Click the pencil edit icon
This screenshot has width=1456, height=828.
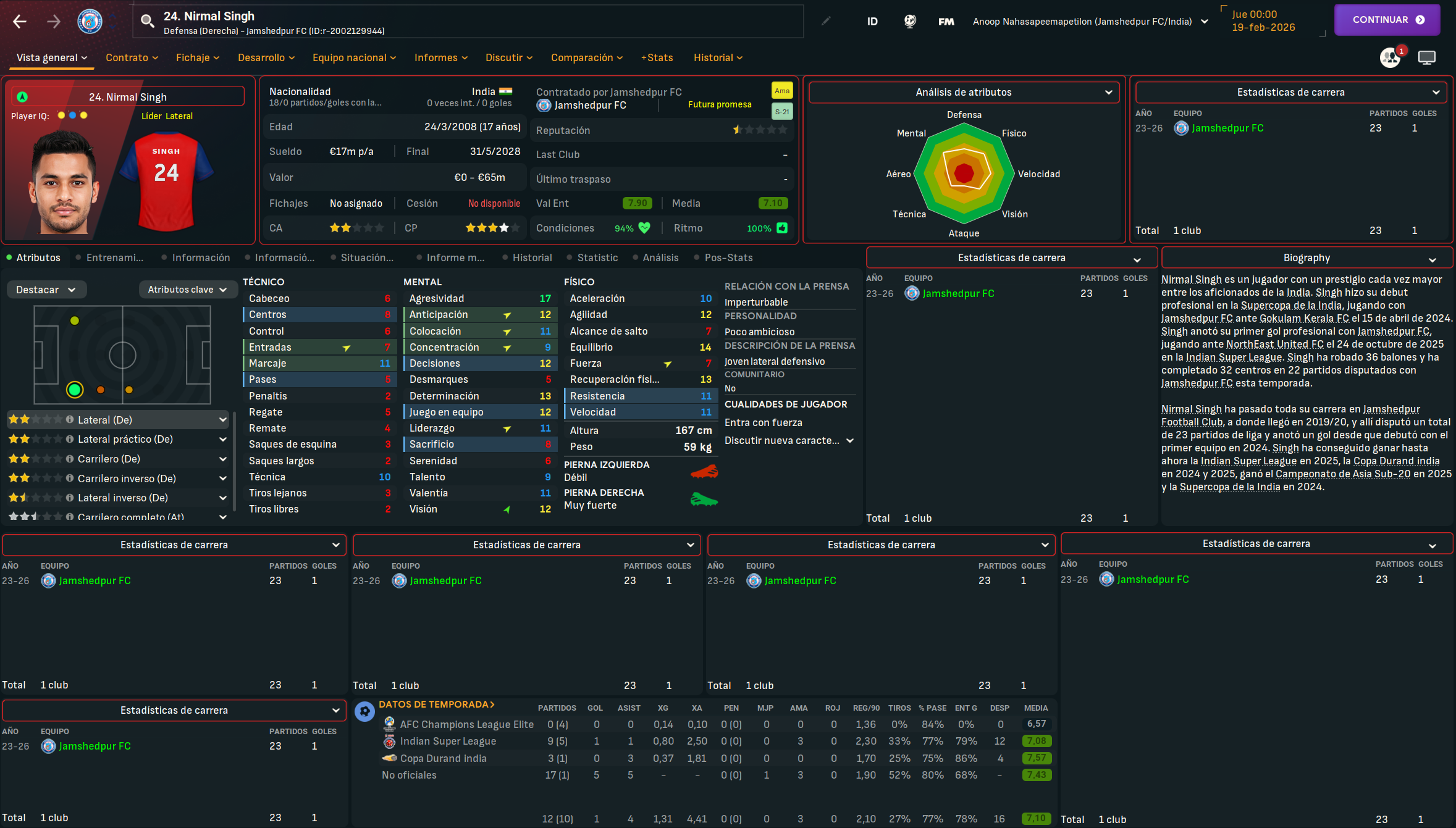(x=826, y=21)
